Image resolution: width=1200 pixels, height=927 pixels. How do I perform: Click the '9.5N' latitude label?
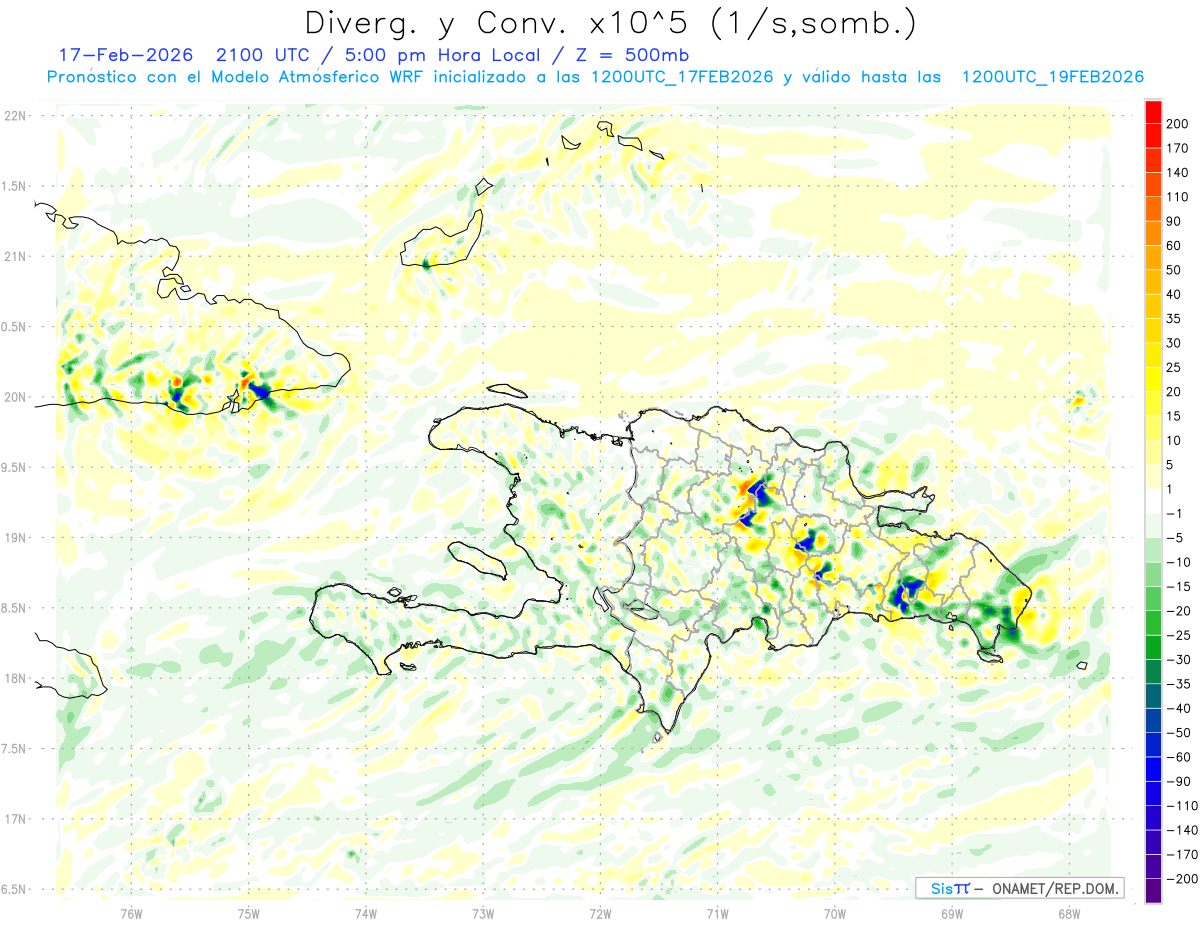point(15,467)
